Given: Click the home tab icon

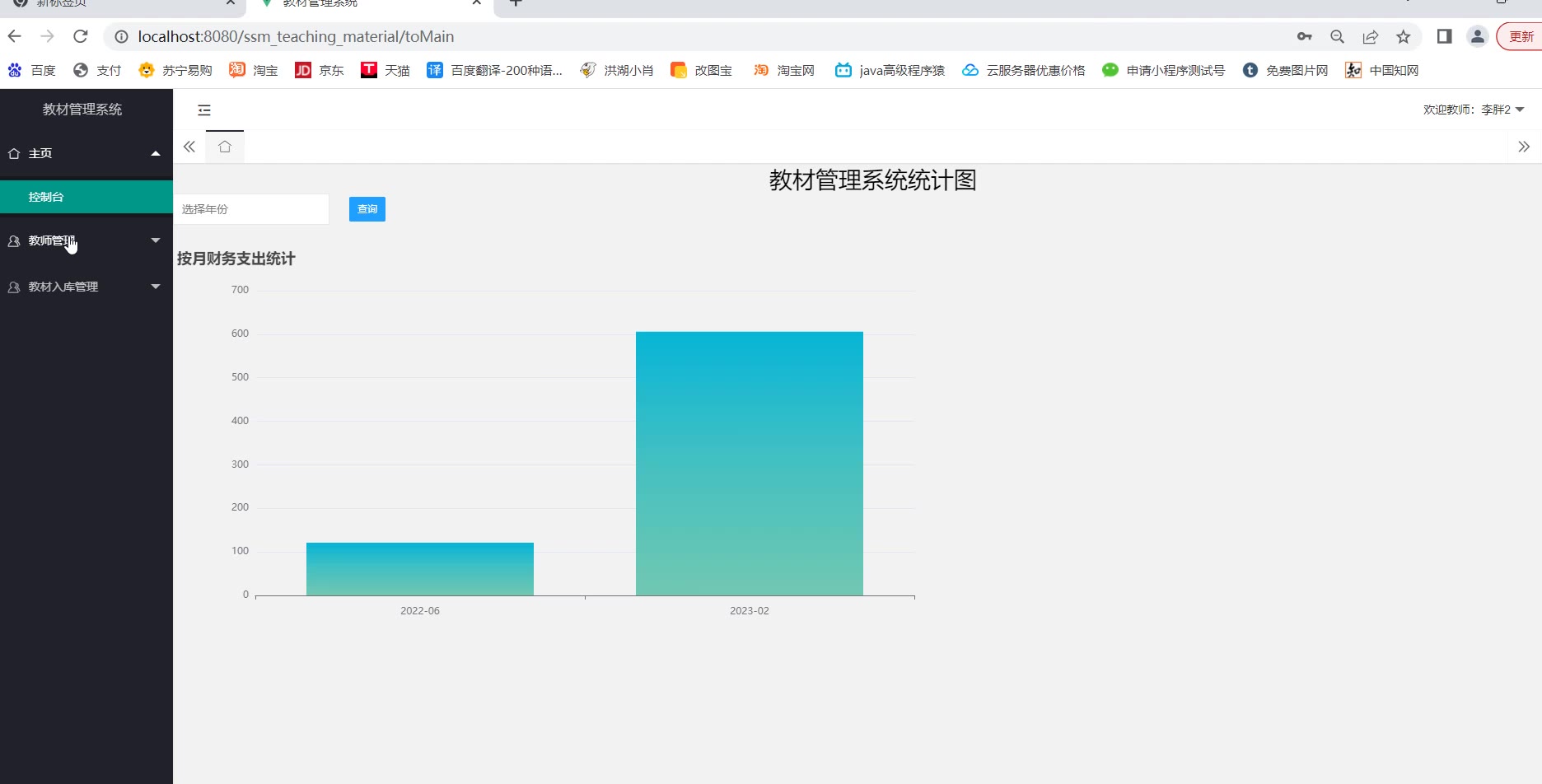Looking at the screenshot, I should click(225, 147).
